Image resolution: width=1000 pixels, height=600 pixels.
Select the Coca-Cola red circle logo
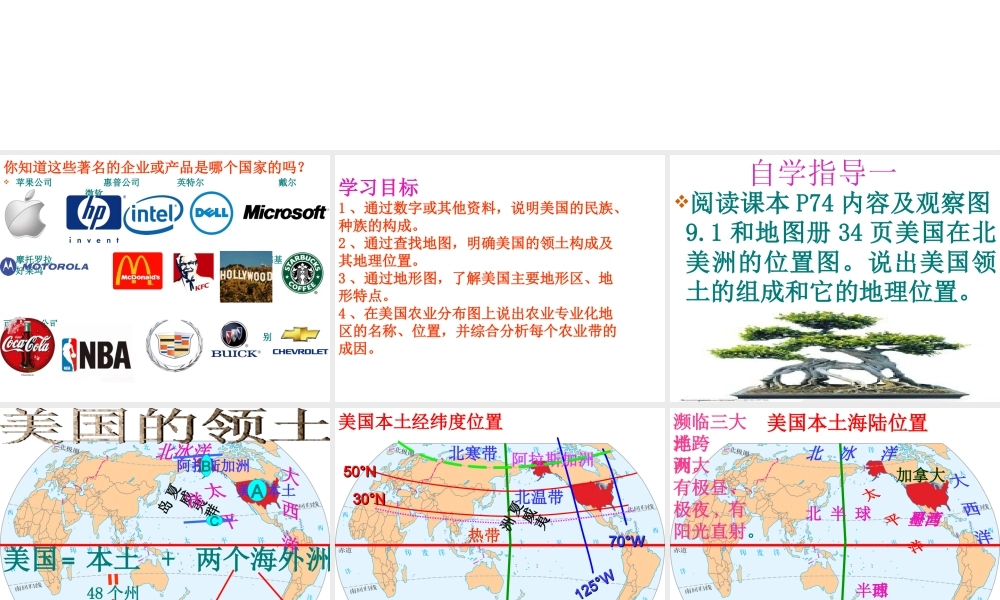(27, 346)
